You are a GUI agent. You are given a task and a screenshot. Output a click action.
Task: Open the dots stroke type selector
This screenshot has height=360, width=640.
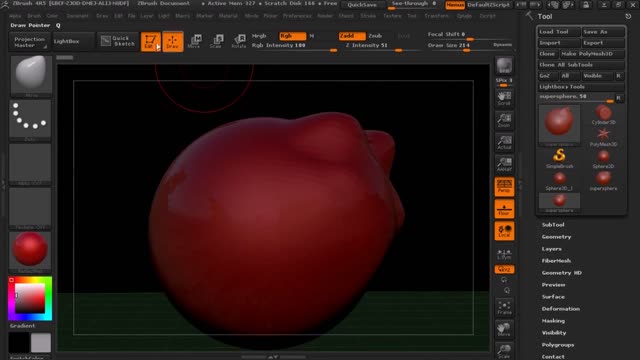(30, 120)
